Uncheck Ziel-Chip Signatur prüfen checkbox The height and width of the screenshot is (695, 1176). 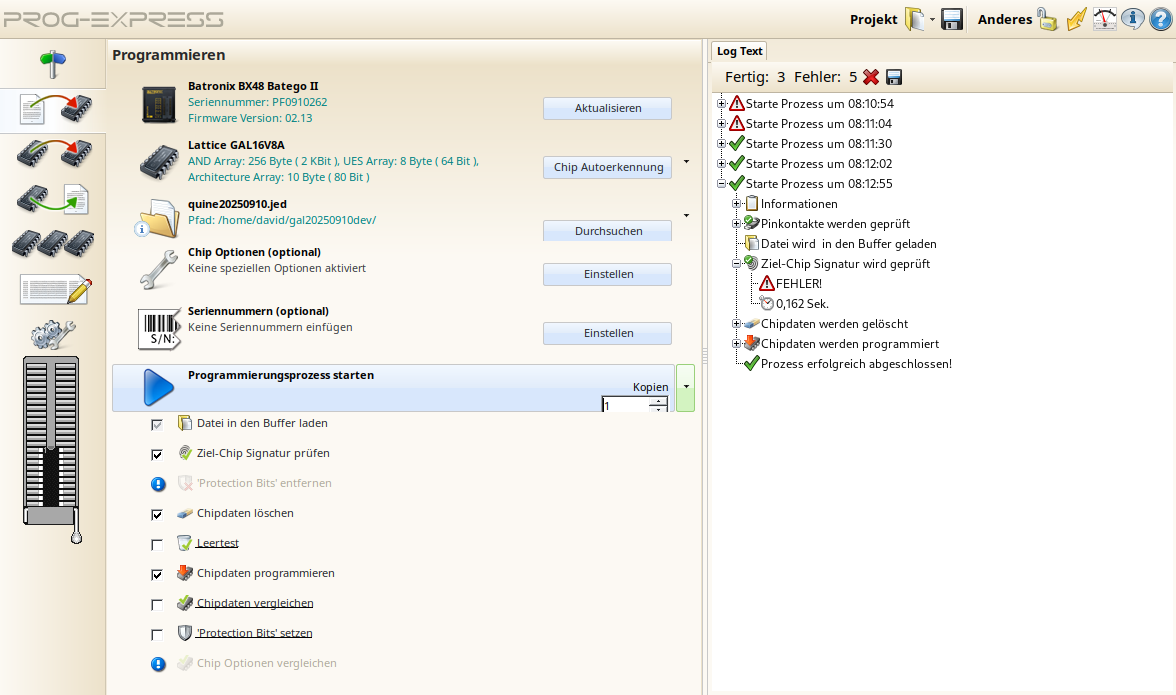pyautogui.click(x=157, y=454)
